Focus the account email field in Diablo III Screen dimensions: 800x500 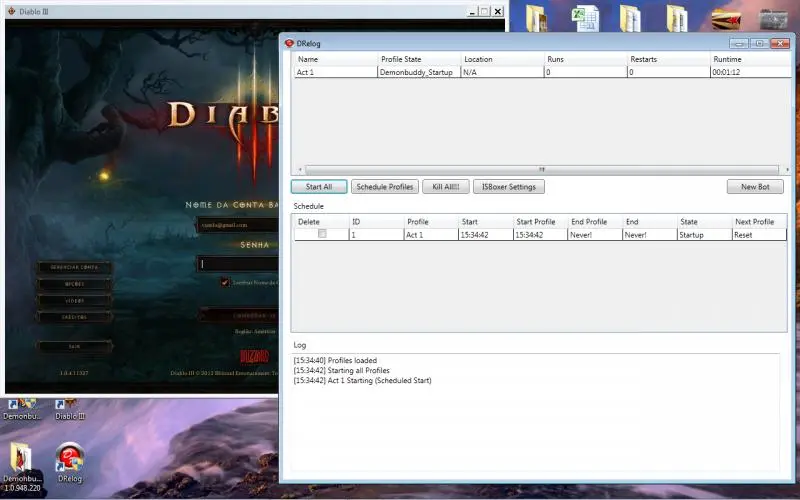tap(238, 225)
